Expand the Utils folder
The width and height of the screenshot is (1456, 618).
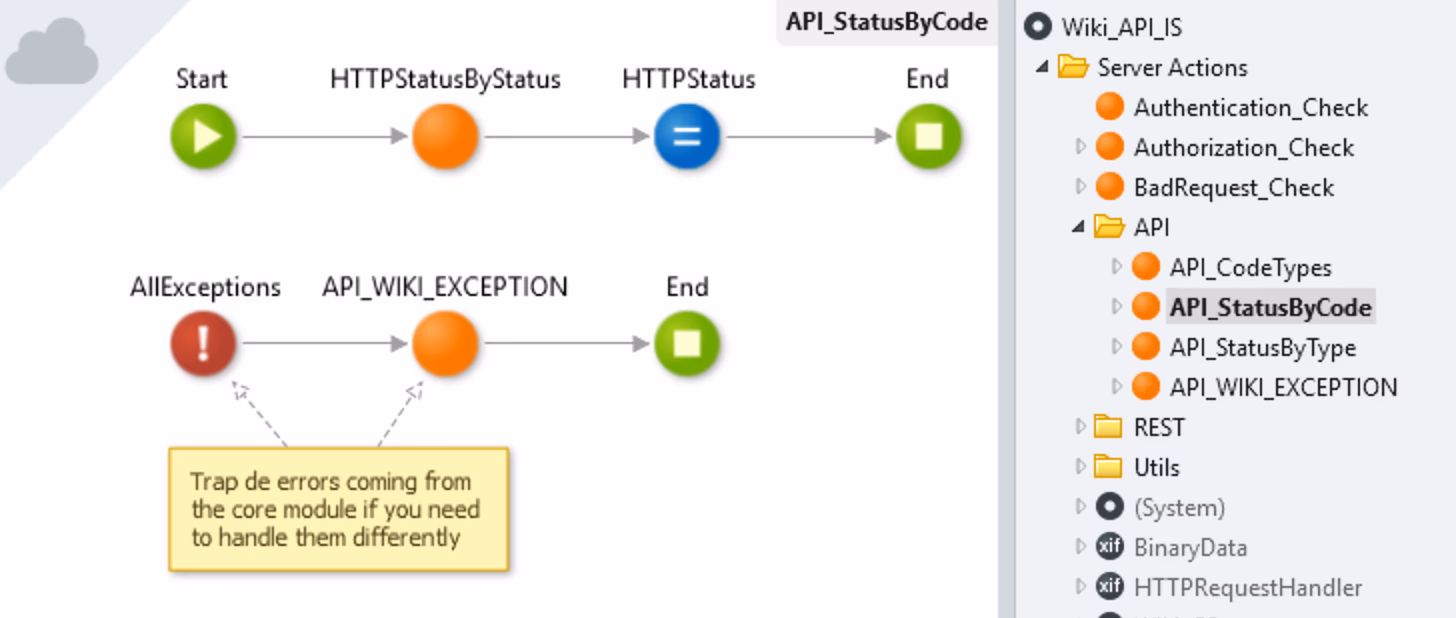[x=1080, y=467]
